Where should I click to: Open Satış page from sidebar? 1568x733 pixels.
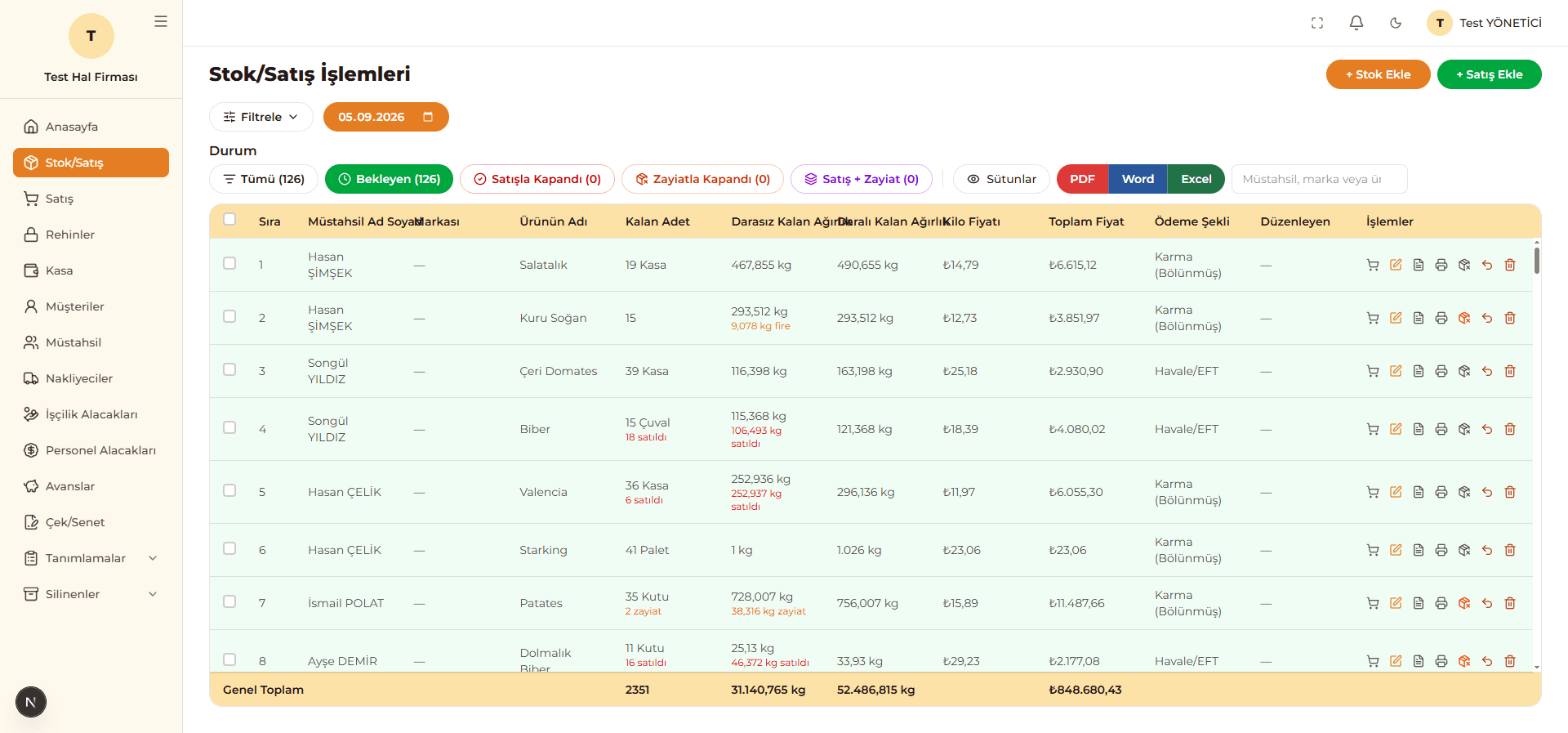pyautogui.click(x=91, y=199)
